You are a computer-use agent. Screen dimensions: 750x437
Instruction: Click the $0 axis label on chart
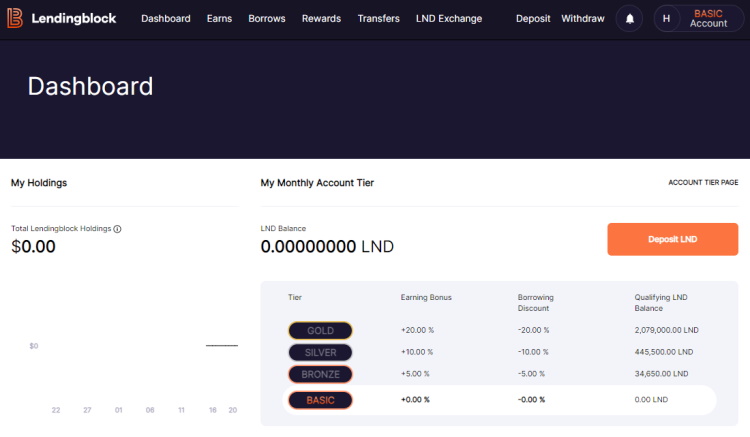click(33, 346)
